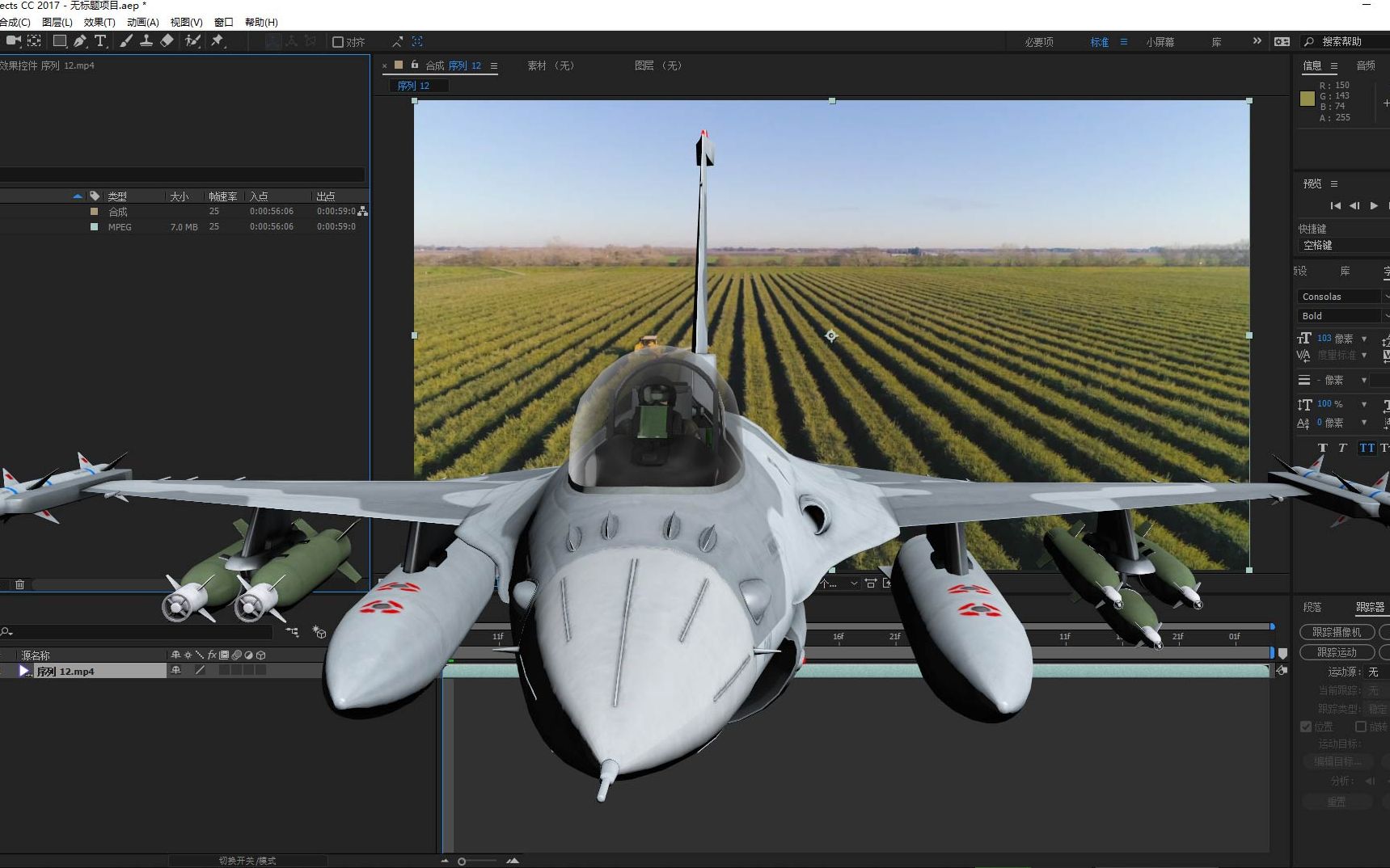Play the preview with play button

pyautogui.click(x=1374, y=206)
